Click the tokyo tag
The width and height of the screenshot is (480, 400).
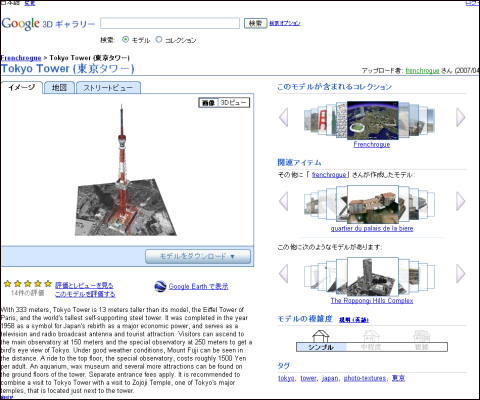pos(286,378)
